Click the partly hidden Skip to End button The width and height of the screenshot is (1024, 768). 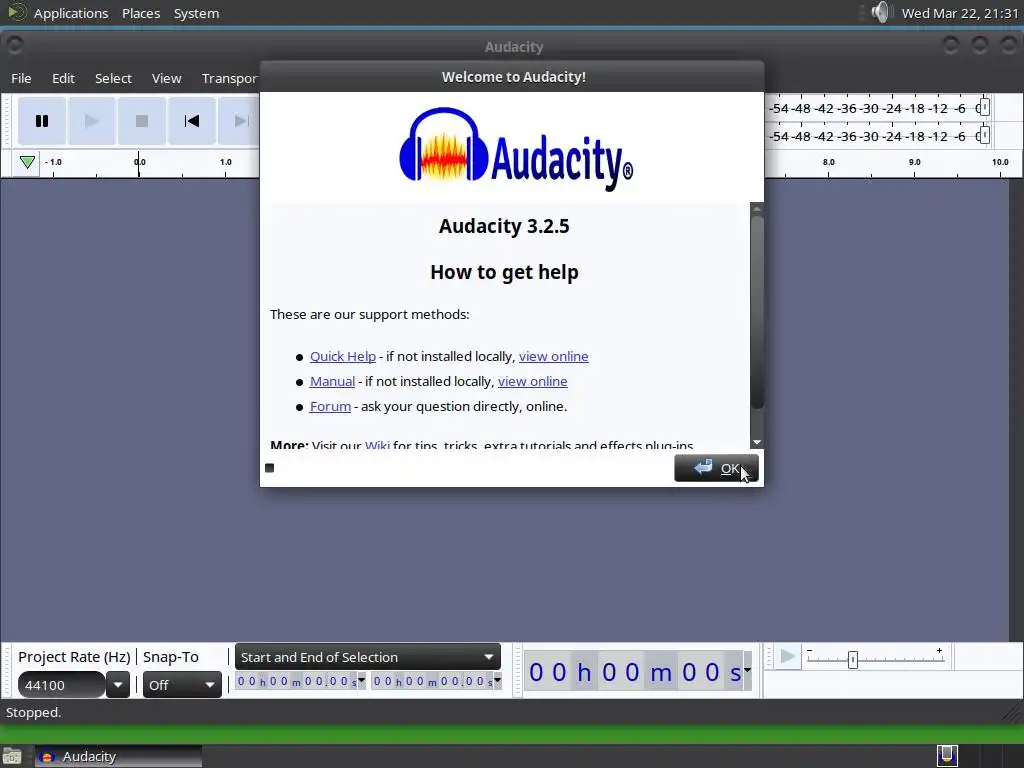pyautogui.click(x=239, y=121)
